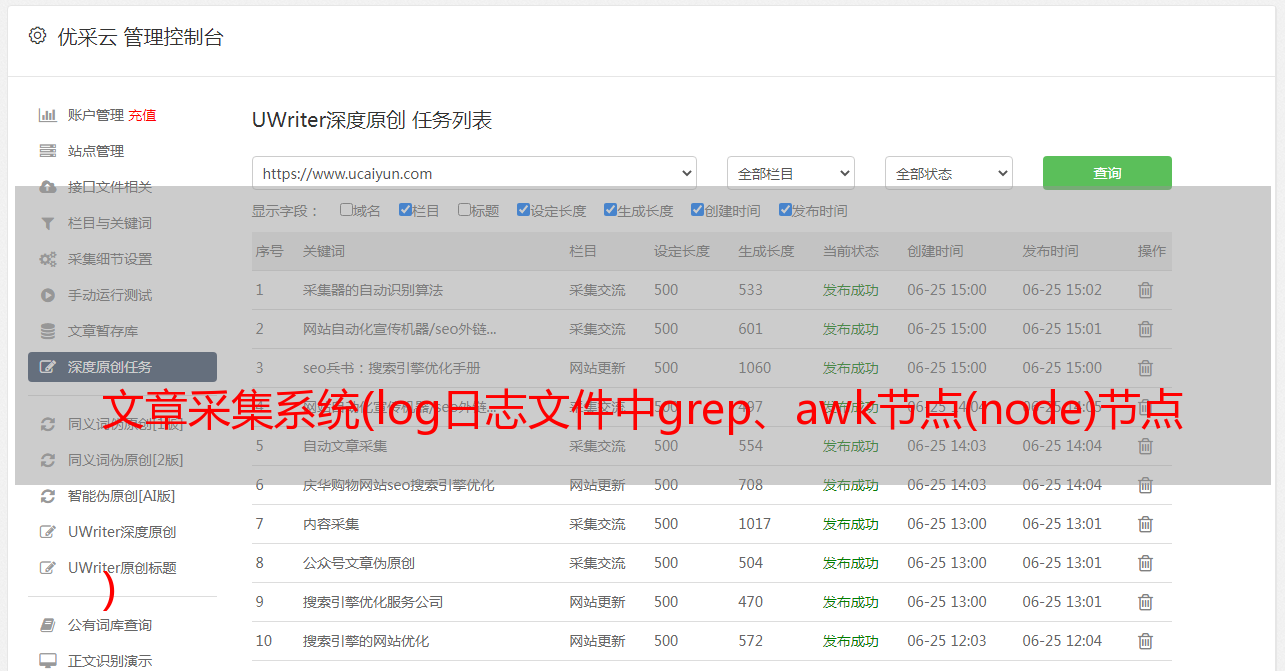Image resolution: width=1285 pixels, height=671 pixels.
Task: Click the book icon beside 公有词库查询
Action: (47, 625)
